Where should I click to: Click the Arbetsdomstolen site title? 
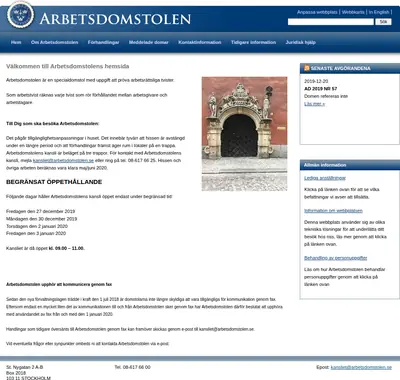[115, 19]
